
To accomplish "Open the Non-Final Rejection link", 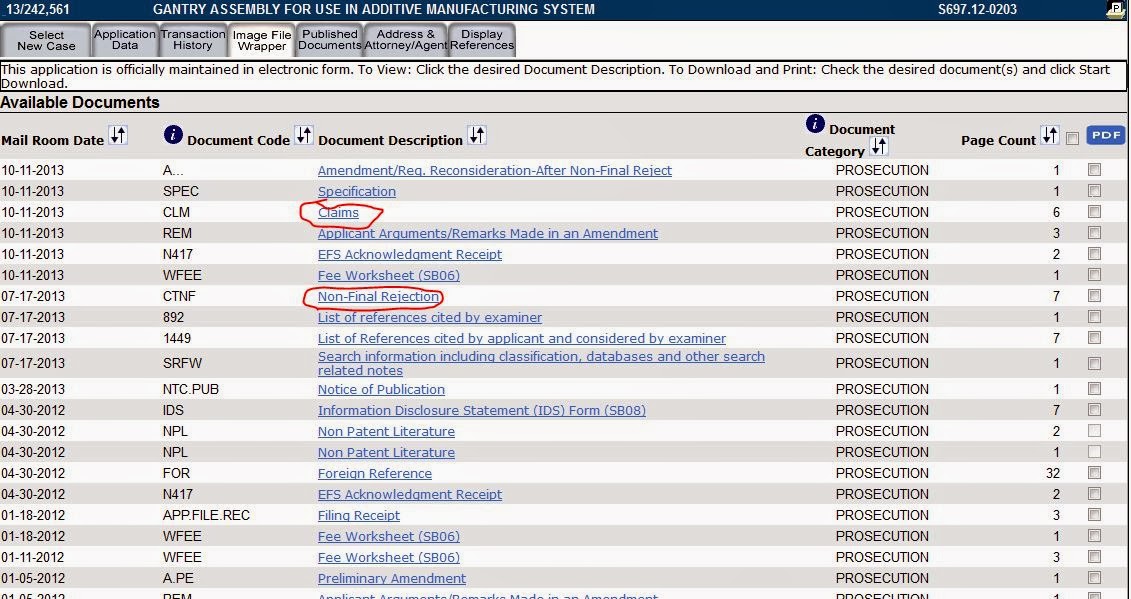I will click(379, 296).
